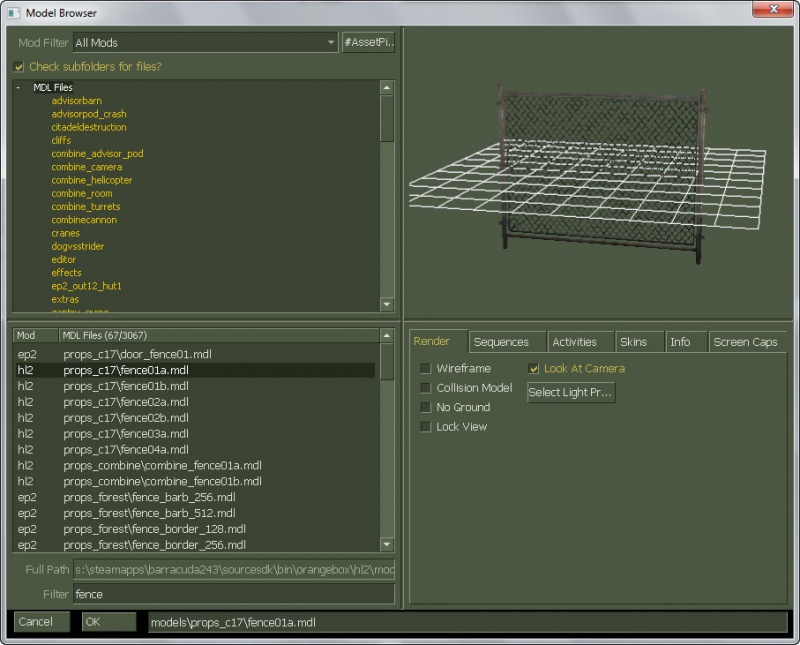Click the Select Light Pr... button
This screenshot has width=800, height=645.
(x=571, y=392)
